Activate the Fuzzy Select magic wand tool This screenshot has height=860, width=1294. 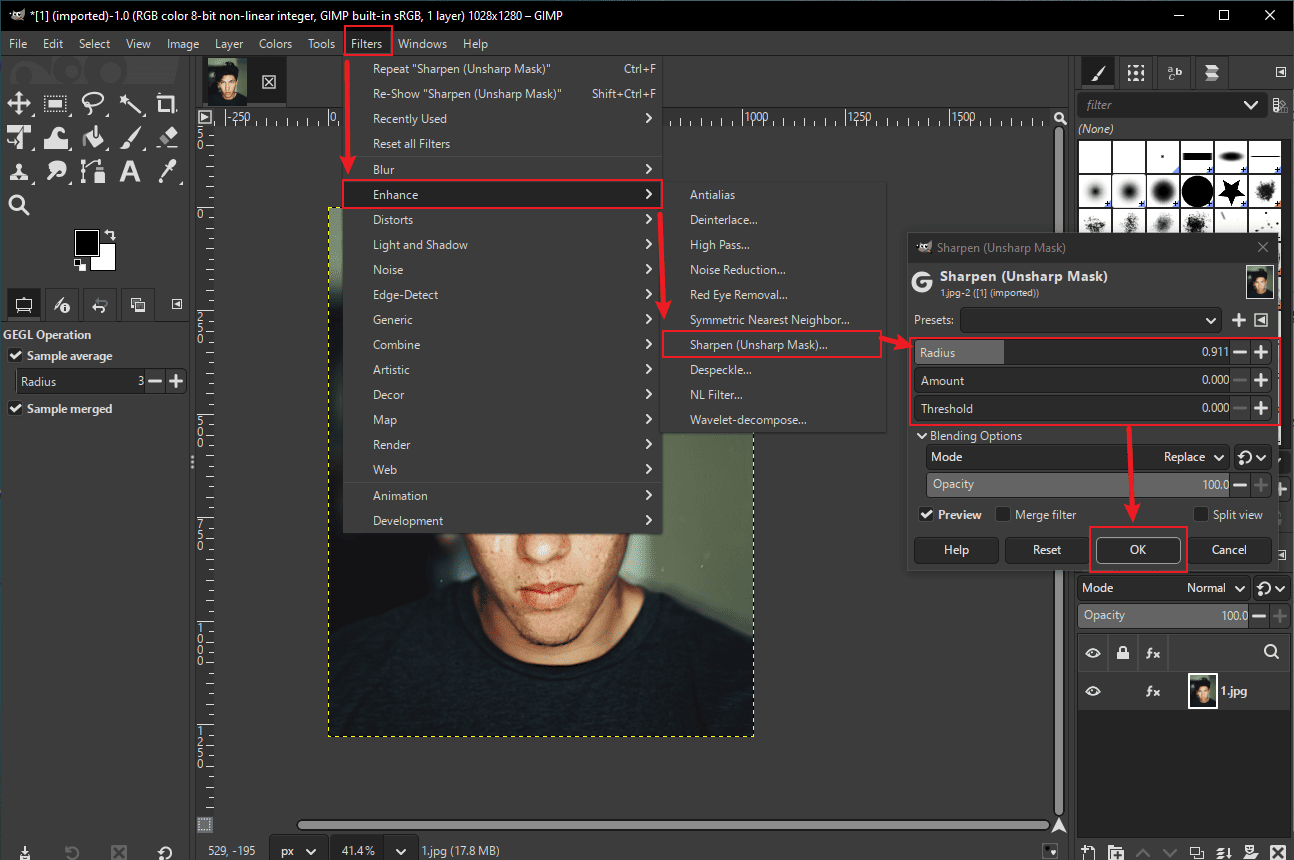[132, 104]
